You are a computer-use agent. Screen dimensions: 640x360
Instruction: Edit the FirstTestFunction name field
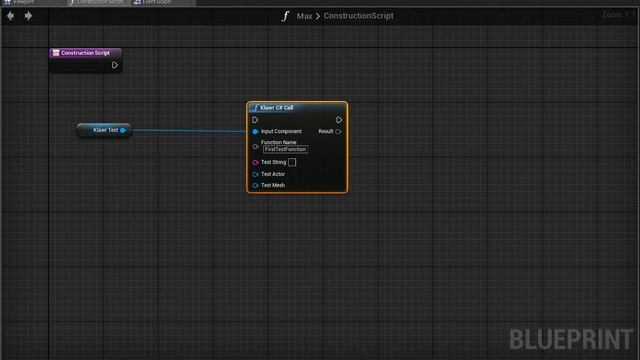(x=285, y=149)
